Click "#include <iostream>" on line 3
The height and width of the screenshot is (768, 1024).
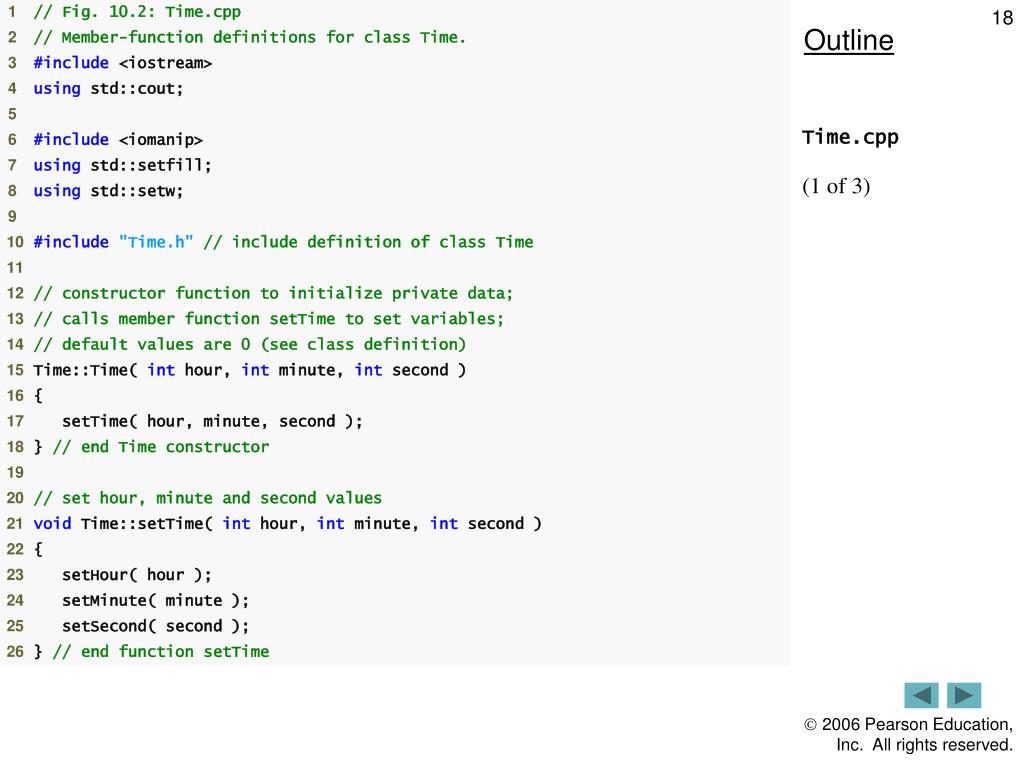[x=123, y=63]
